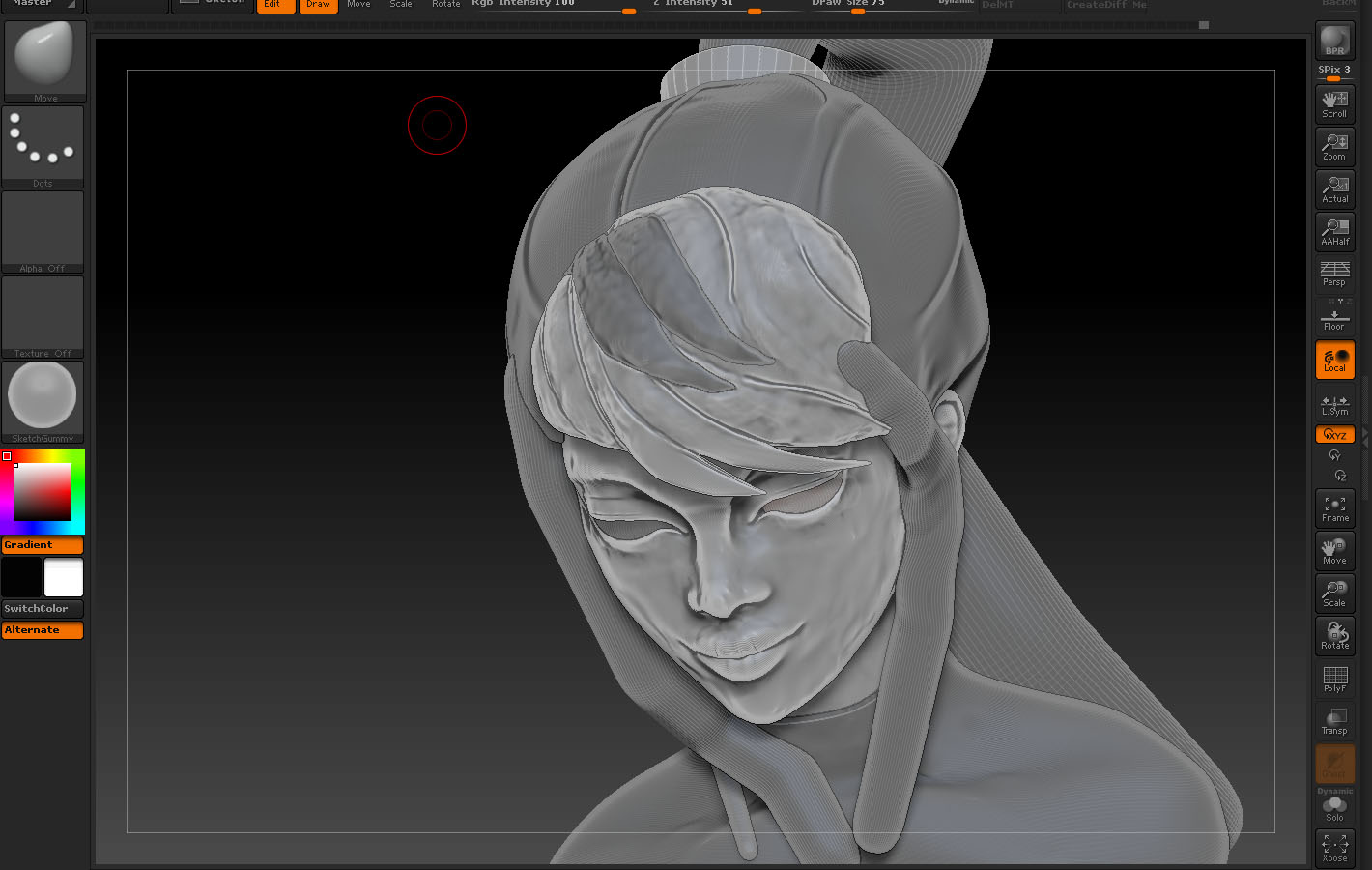Enable PolyF polyframe display

tap(1334, 679)
